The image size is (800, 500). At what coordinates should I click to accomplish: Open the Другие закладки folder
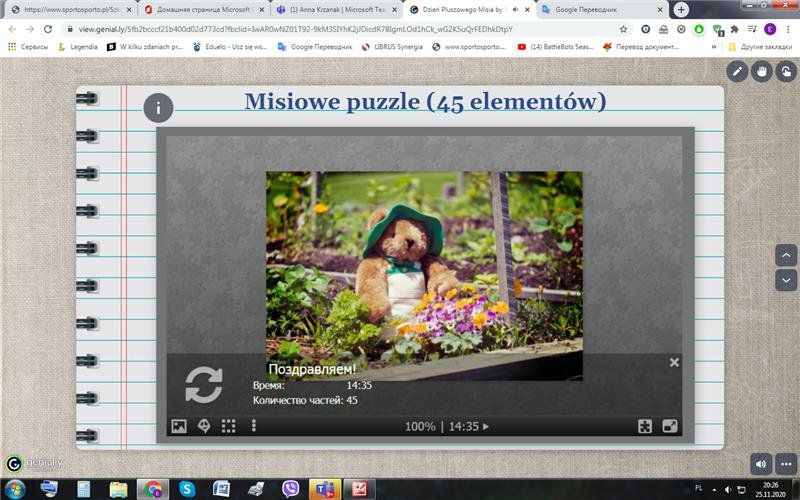[x=760, y=46]
